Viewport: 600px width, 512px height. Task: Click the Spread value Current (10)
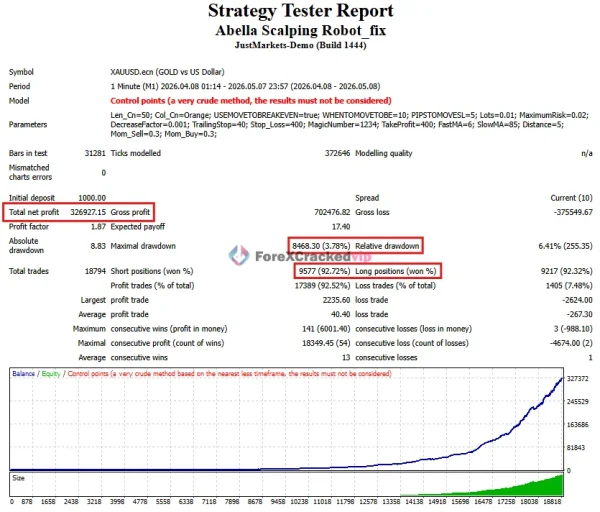point(571,198)
